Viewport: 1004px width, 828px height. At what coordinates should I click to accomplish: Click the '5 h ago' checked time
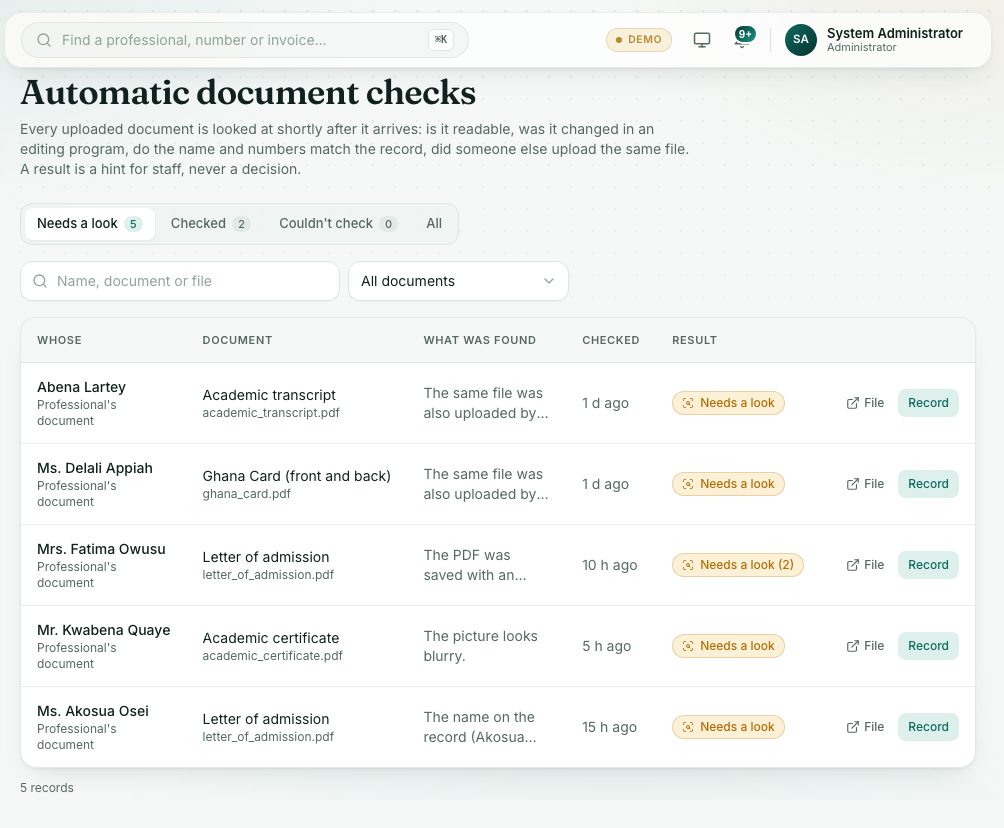pyautogui.click(x=606, y=646)
